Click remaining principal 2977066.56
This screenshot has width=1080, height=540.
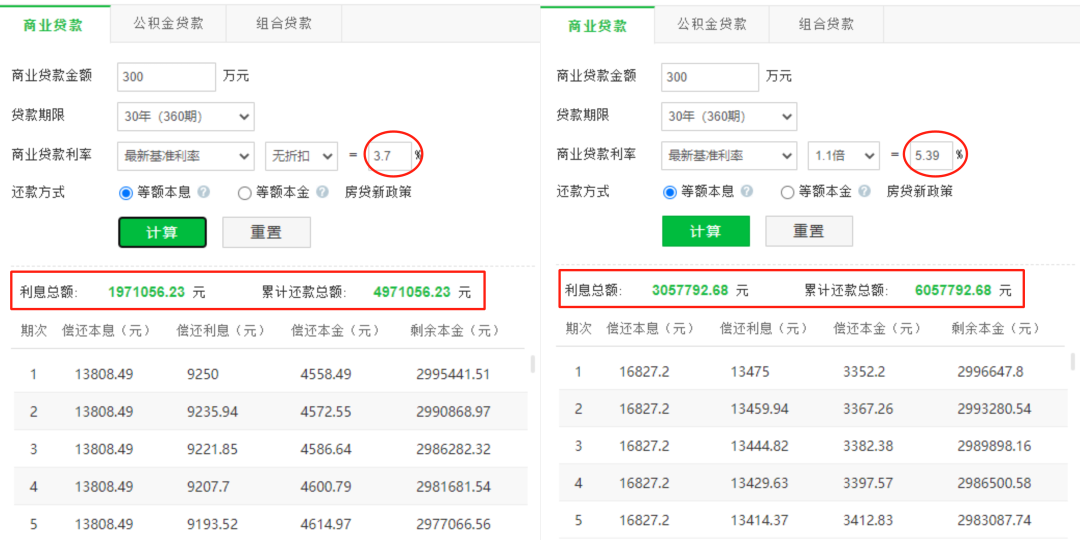[x=453, y=524]
